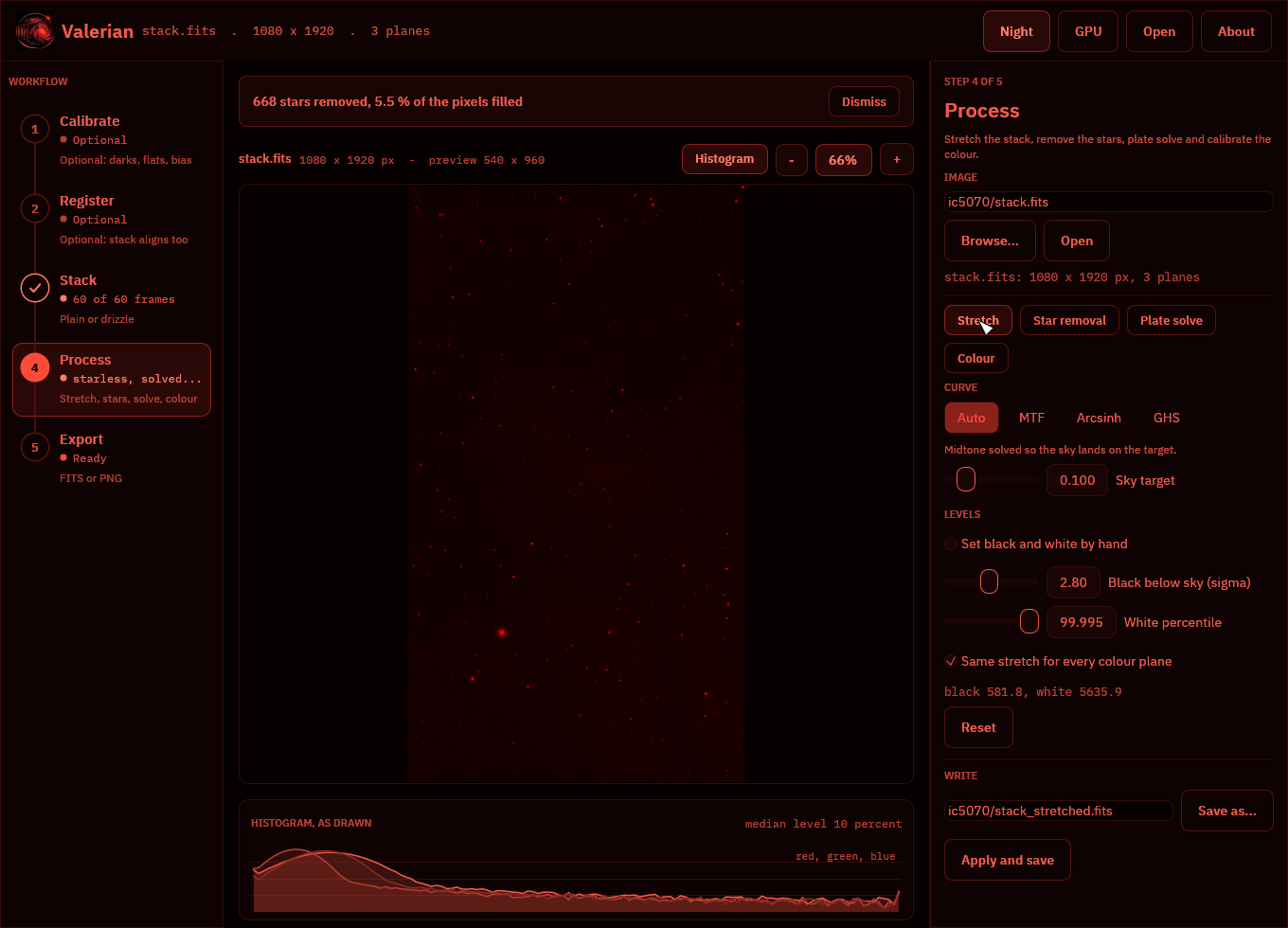Click the Valerian app logo icon
Viewport: 1288px width, 928px height.
point(34,31)
